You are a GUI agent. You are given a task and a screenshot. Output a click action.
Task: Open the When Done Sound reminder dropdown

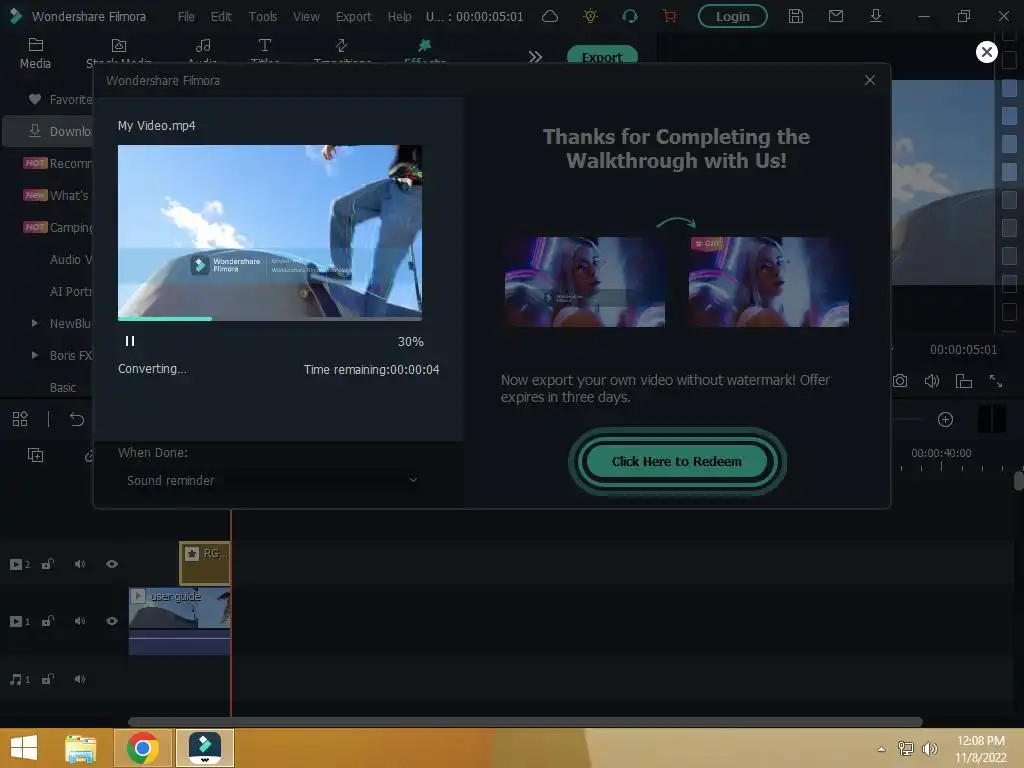point(271,480)
